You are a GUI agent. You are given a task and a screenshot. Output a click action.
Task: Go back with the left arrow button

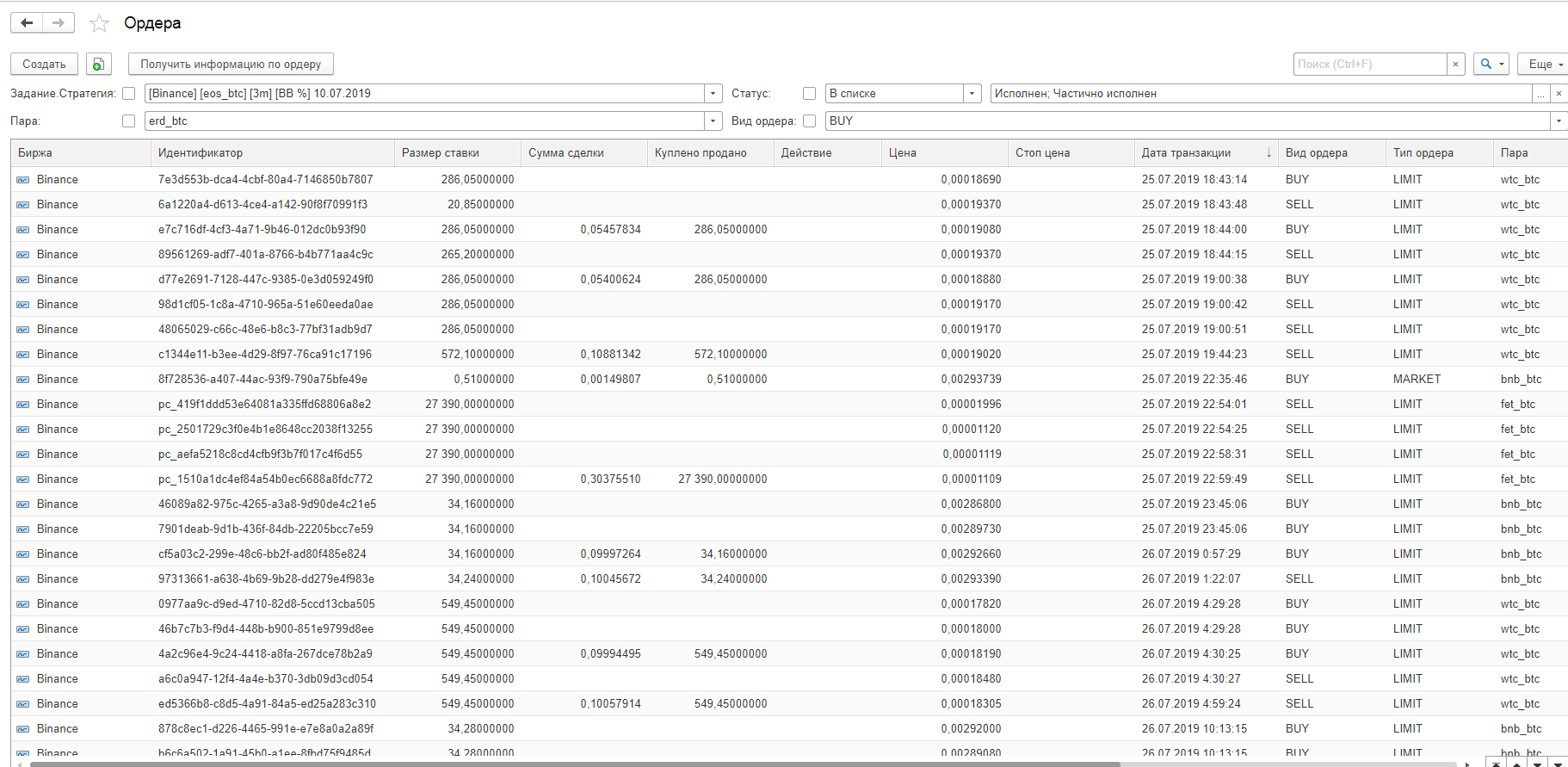(27, 23)
